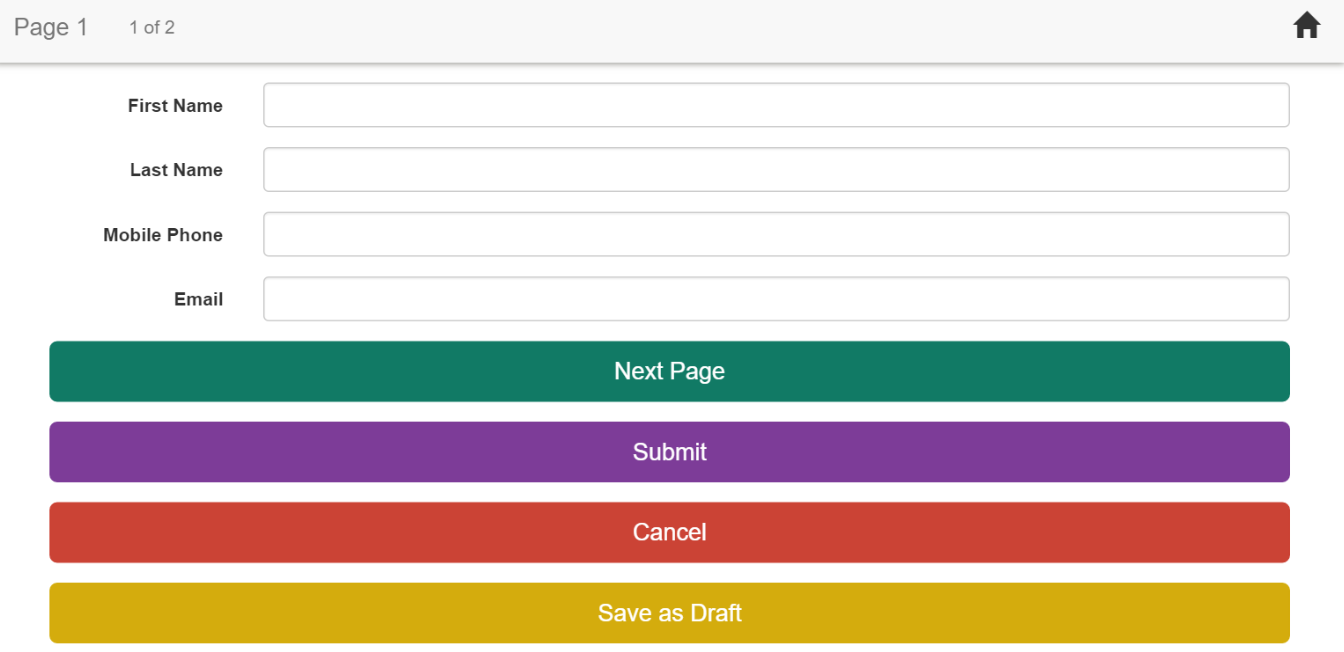Screen dimensions: 1344x652
Task: Click the Submit button
Action: [669, 452]
